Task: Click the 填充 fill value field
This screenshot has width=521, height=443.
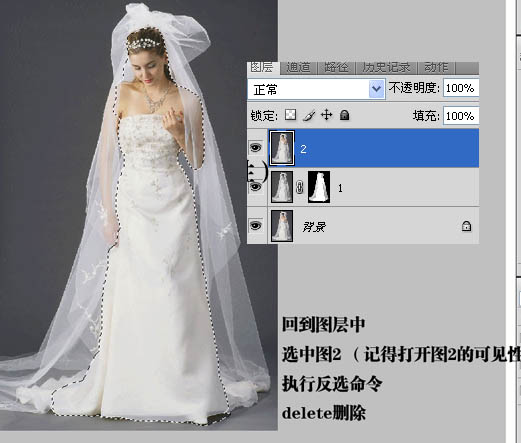Action: tap(461, 116)
